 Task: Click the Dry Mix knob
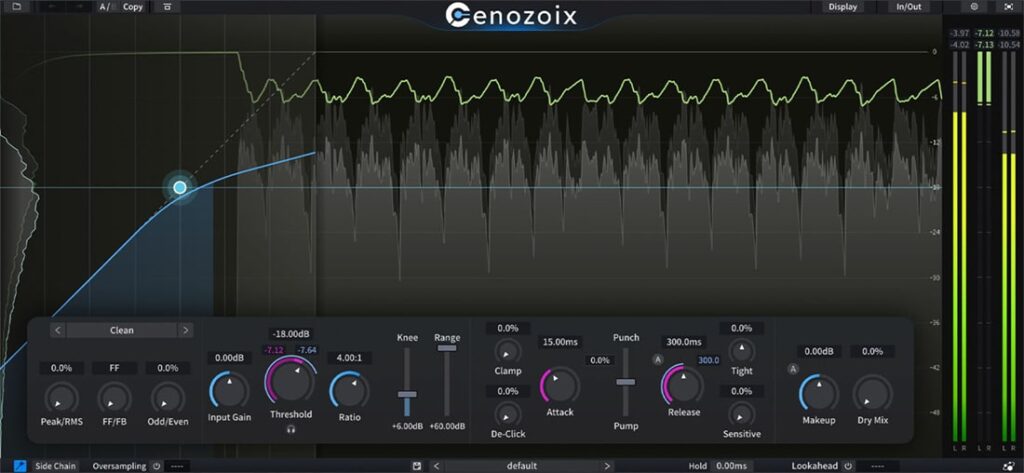click(x=872, y=393)
